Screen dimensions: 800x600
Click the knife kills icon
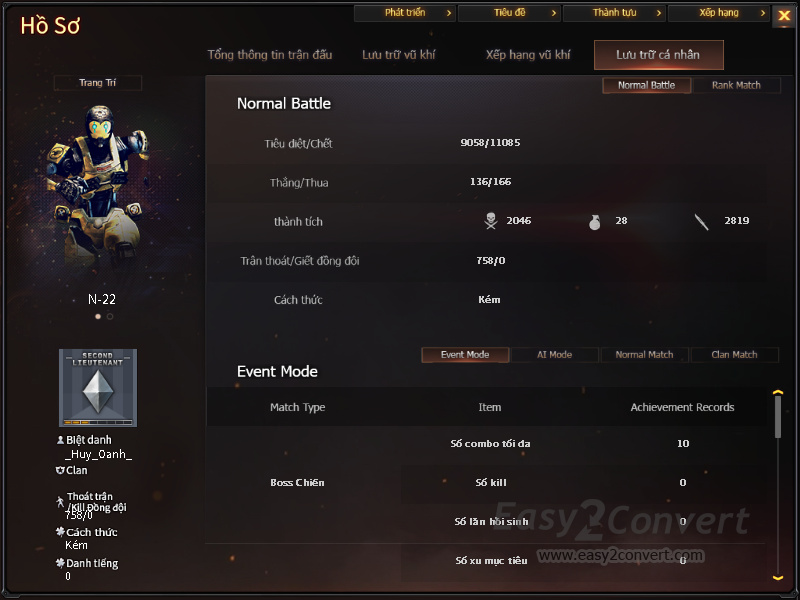click(702, 222)
